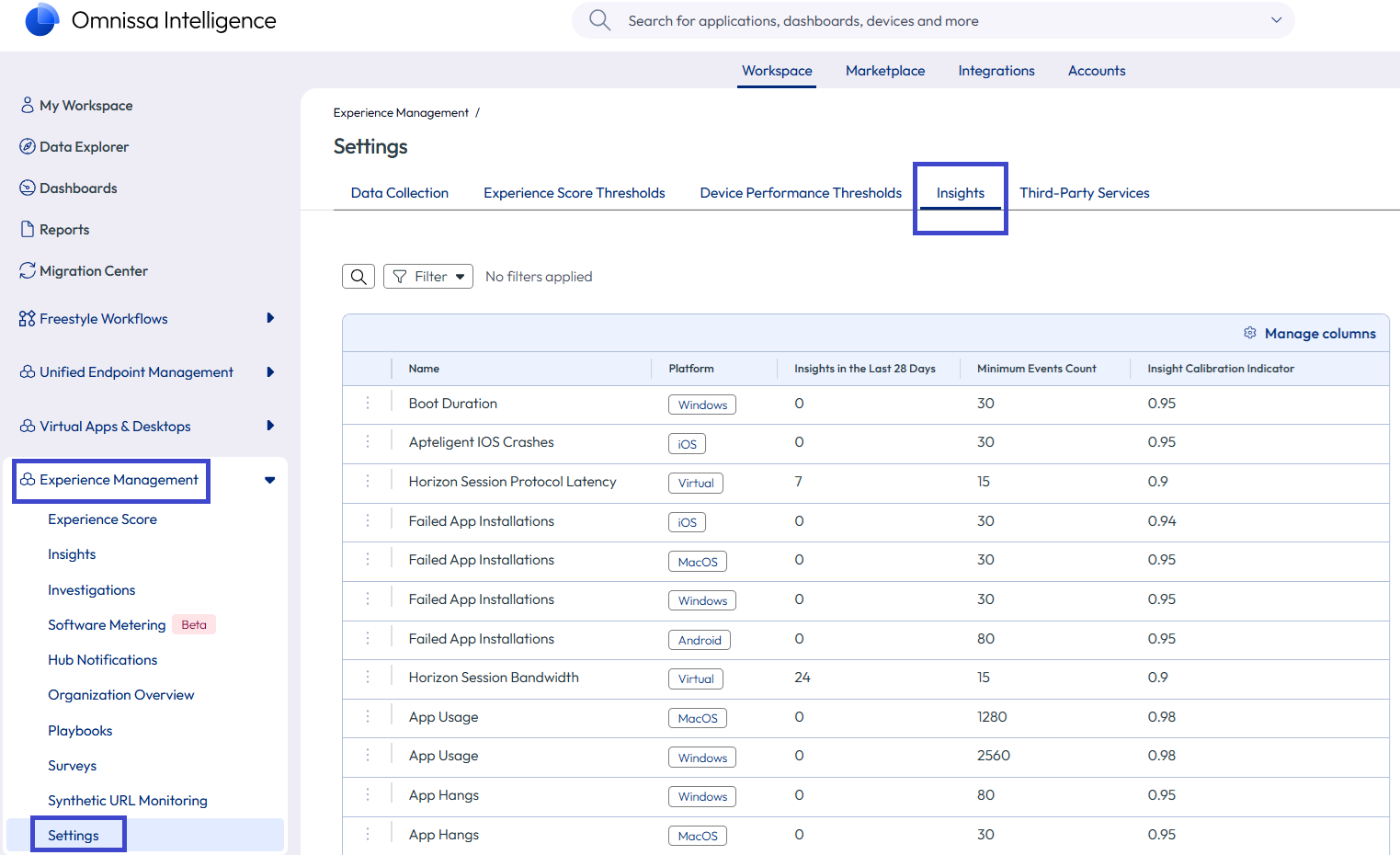Open the Marketplace top tab
This screenshot has width=1400, height=855.
click(x=885, y=71)
